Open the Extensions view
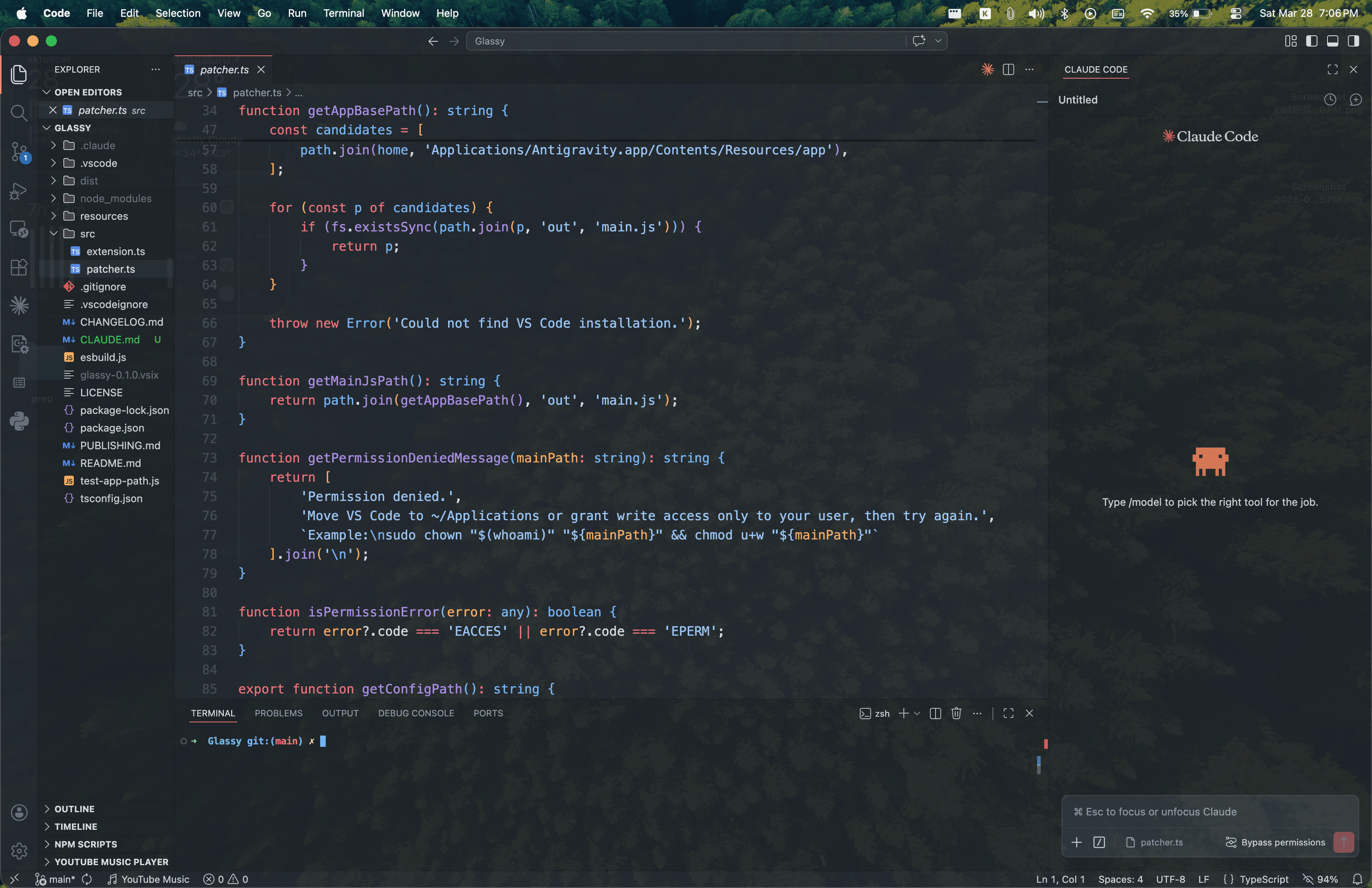 point(19,268)
